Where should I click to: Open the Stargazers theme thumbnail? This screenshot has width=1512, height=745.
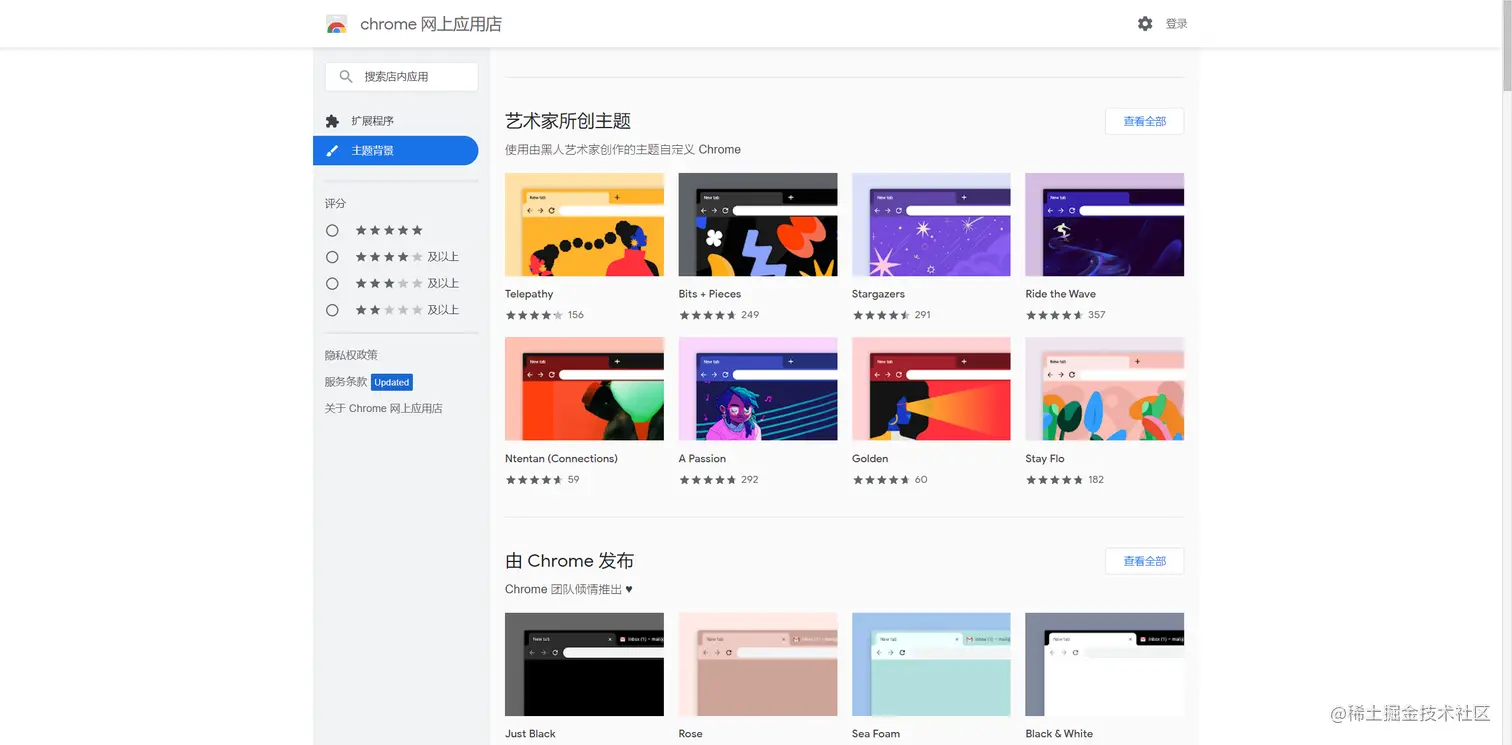pos(930,224)
